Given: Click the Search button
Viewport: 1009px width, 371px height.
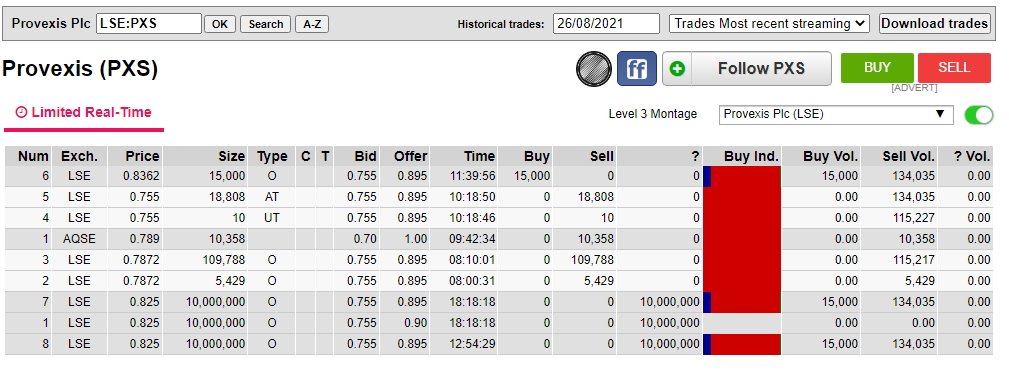Looking at the screenshot, I should [x=266, y=24].
